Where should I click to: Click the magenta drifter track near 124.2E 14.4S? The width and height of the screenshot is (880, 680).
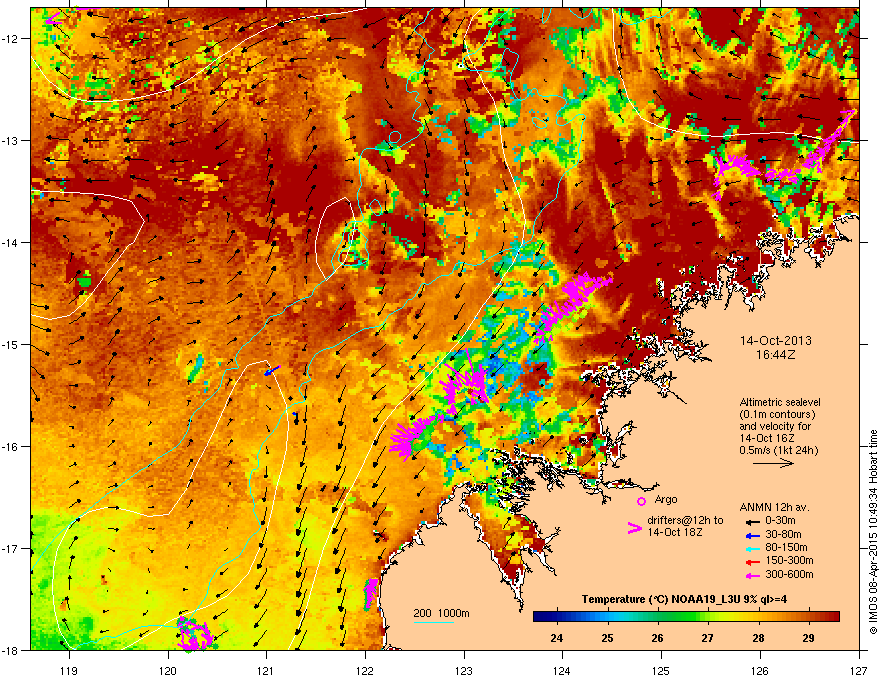(x=572, y=306)
